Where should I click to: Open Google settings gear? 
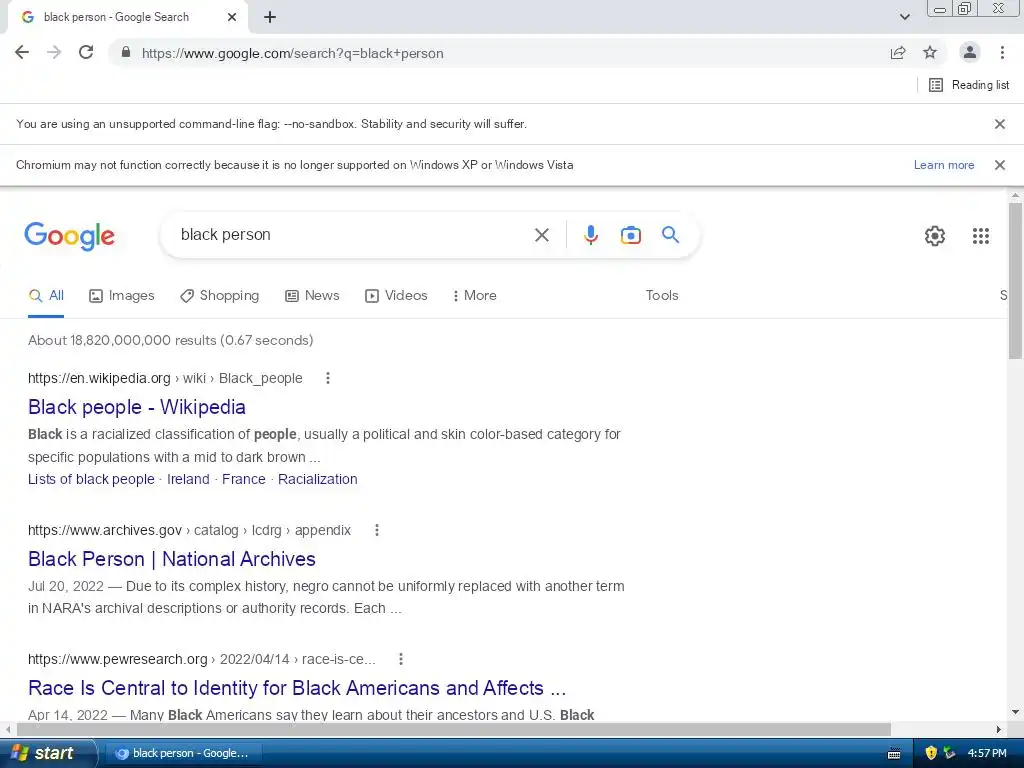click(x=935, y=236)
